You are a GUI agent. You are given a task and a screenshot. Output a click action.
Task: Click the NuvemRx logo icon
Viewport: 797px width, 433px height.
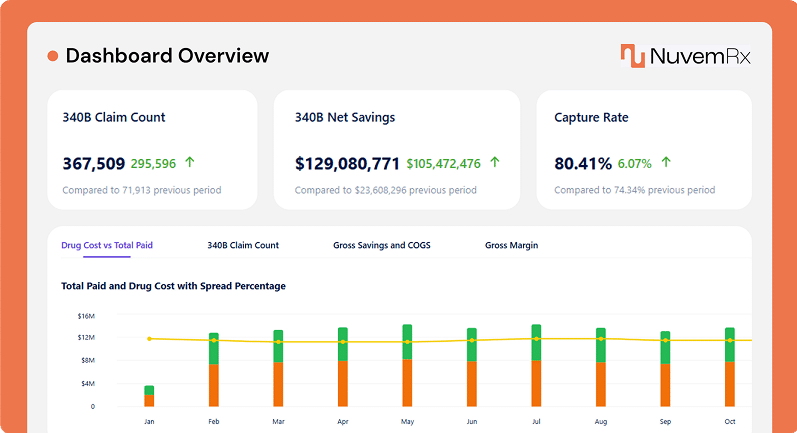tap(631, 56)
